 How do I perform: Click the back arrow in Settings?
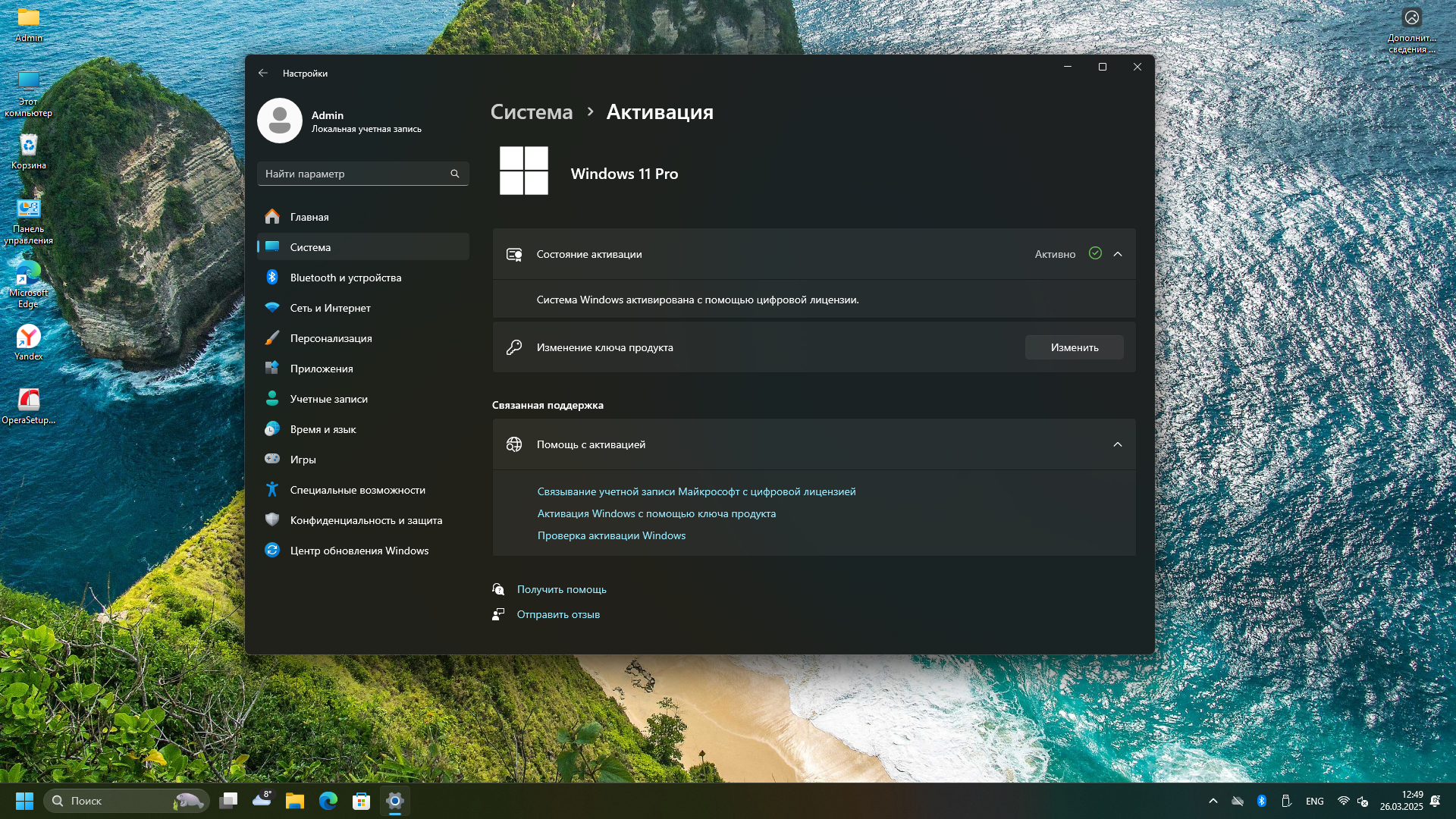tap(263, 73)
